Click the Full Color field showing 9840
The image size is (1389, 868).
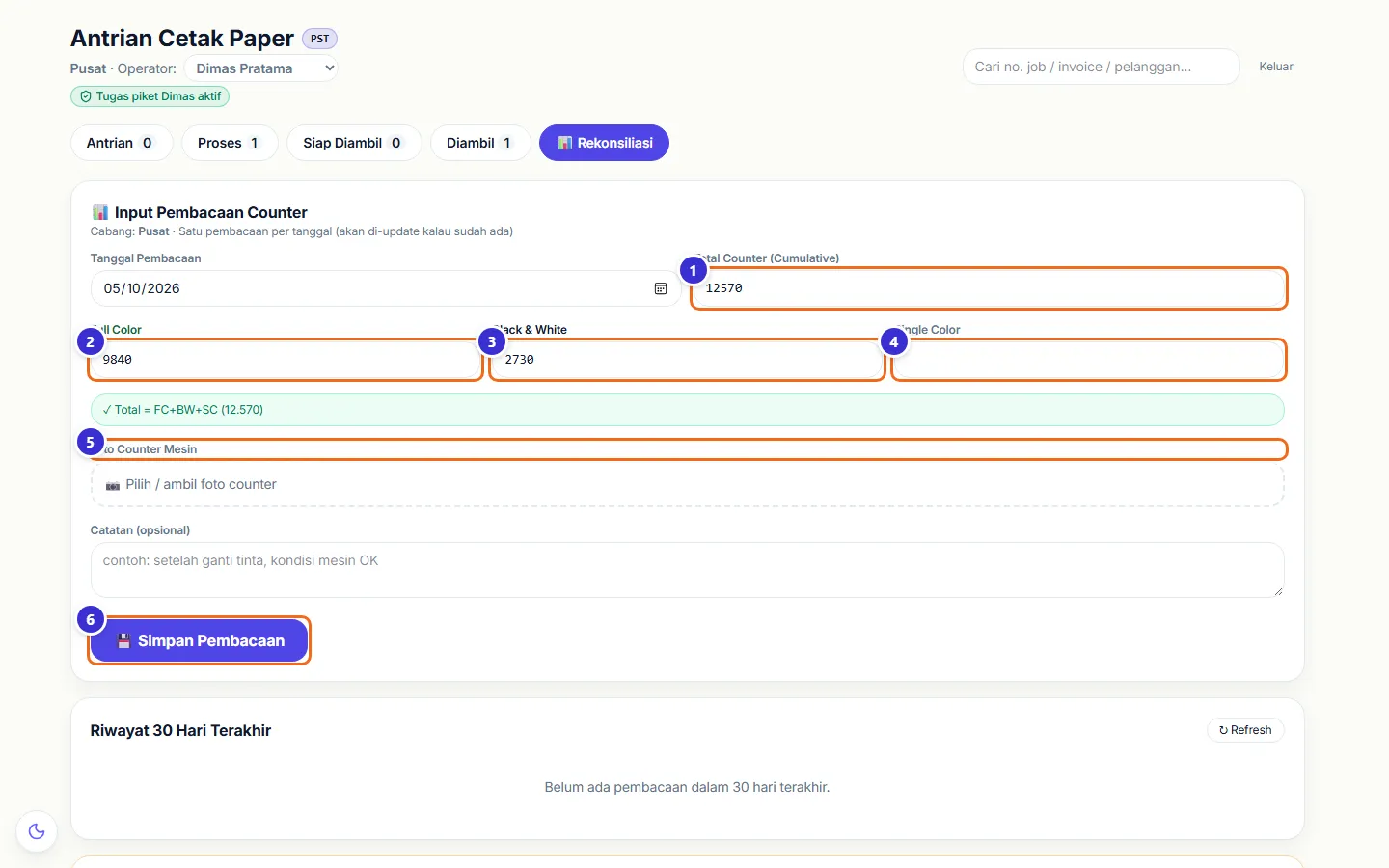point(286,360)
